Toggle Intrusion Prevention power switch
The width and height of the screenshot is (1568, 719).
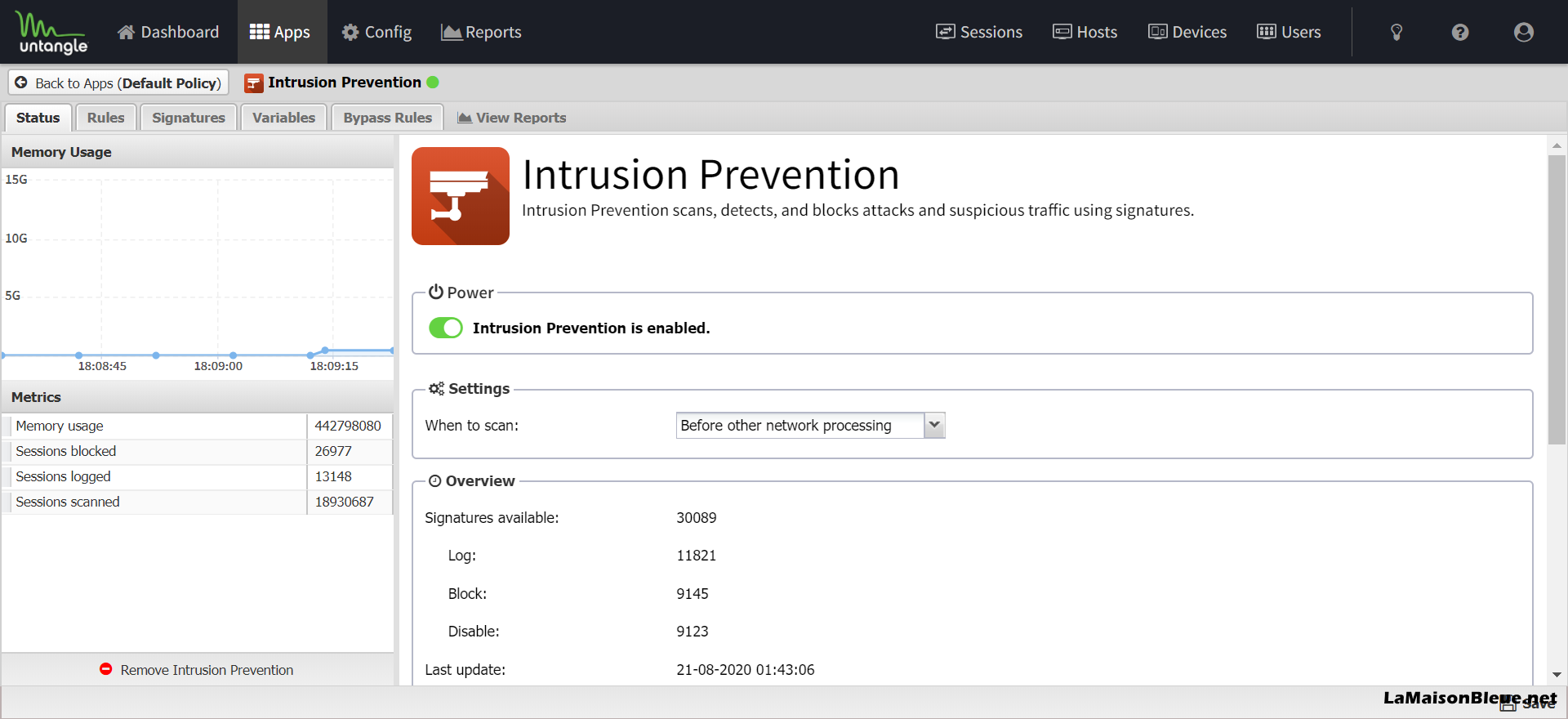[x=446, y=328]
